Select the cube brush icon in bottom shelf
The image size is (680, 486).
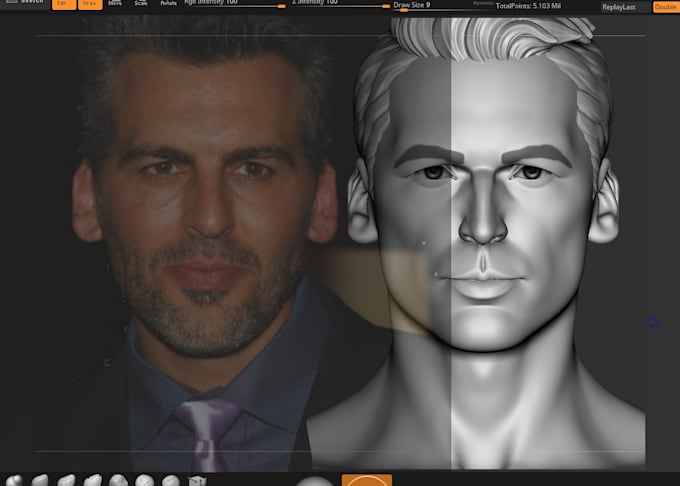pos(197,481)
